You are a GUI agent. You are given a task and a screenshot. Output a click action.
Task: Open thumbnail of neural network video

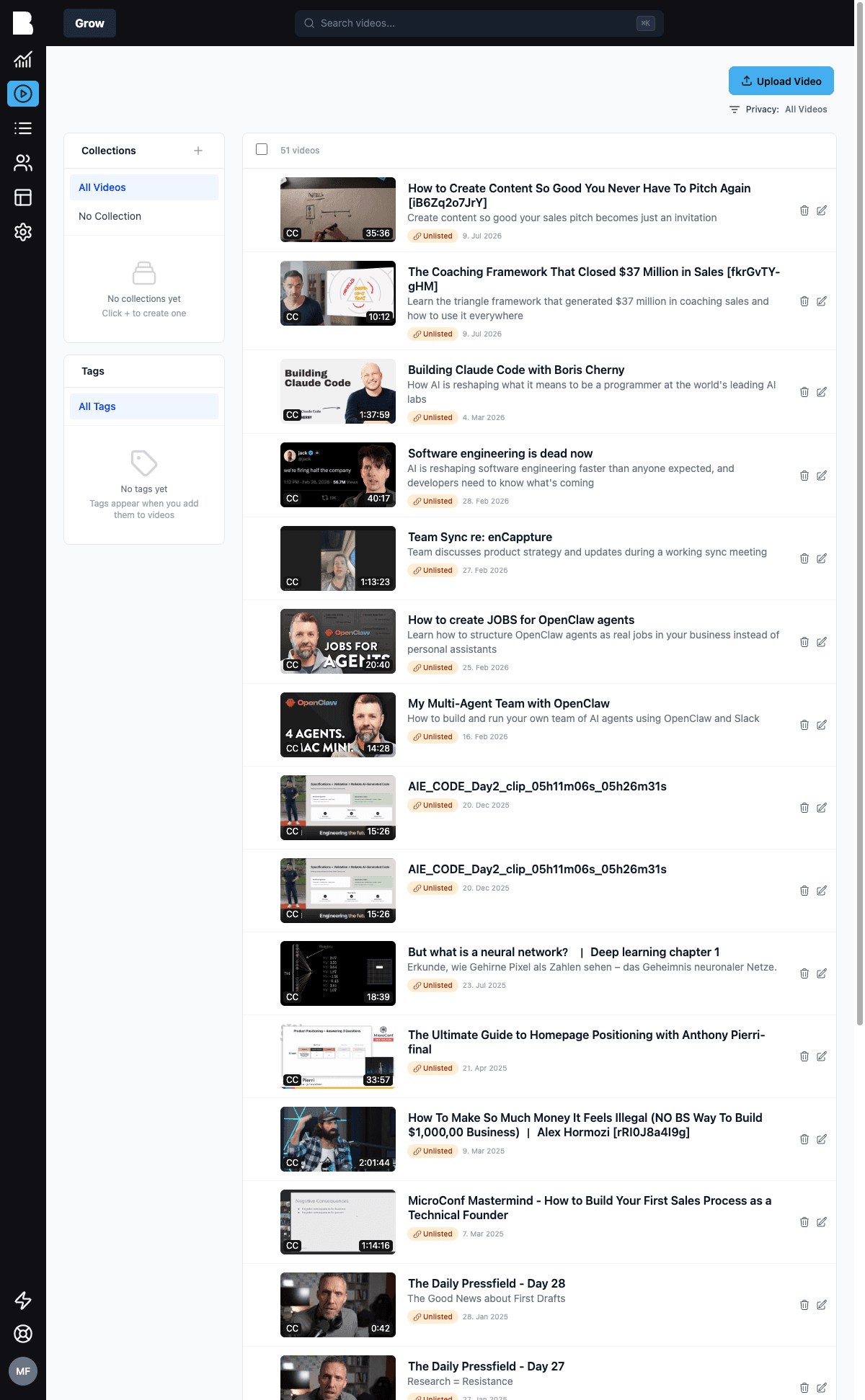tap(338, 973)
